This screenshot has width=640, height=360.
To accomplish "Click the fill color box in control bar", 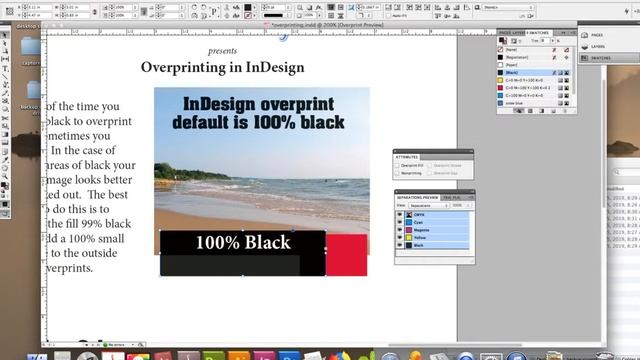I will (x=248, y=7).
